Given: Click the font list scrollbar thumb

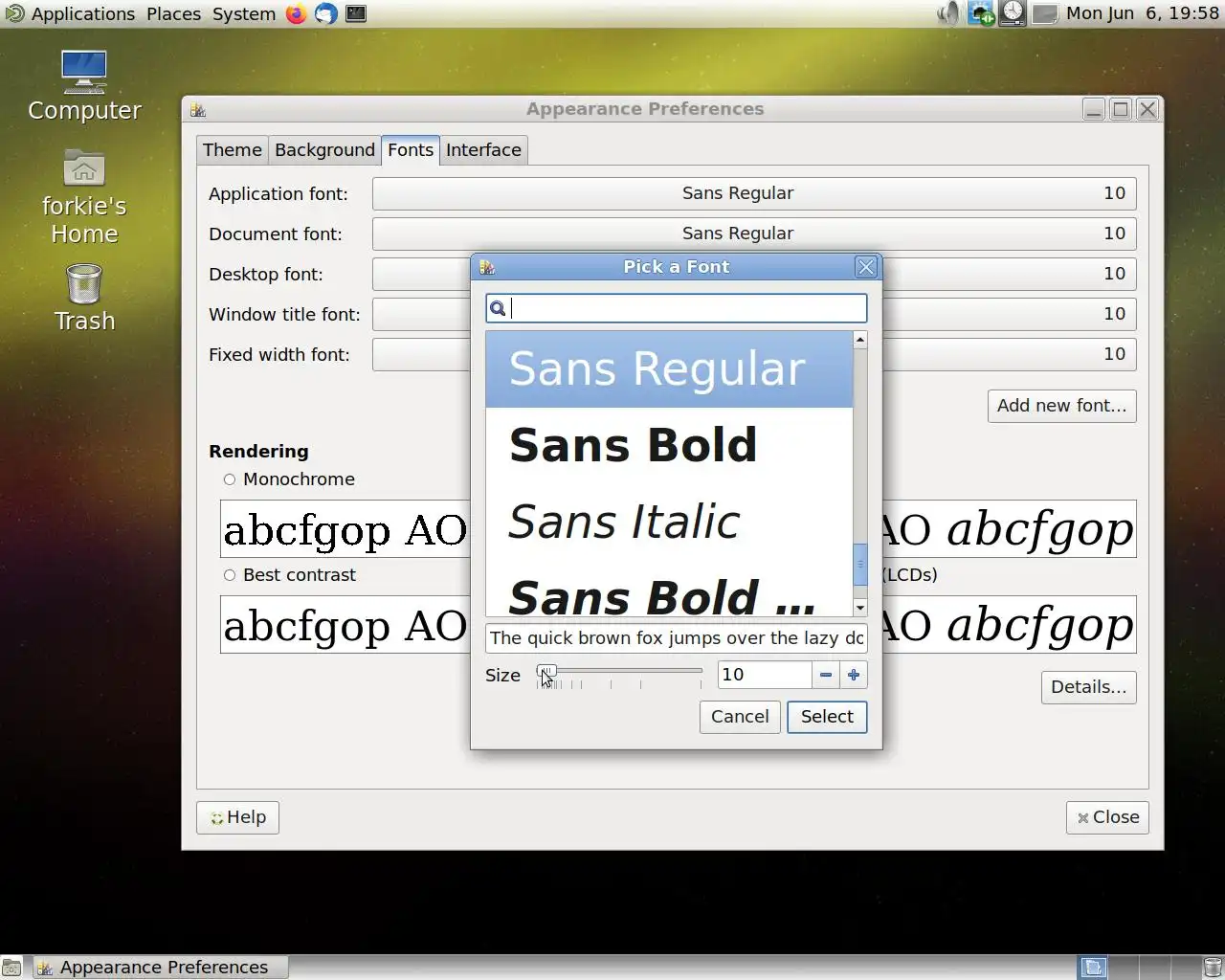Looking at the screenshot, I should 859,565.
